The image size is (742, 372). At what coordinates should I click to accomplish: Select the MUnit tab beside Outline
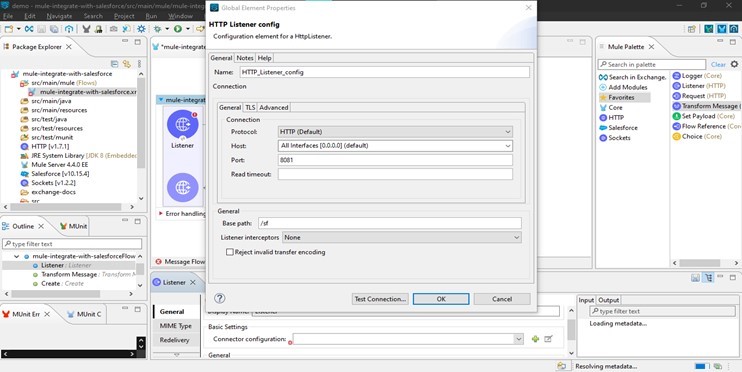[73, 226]
